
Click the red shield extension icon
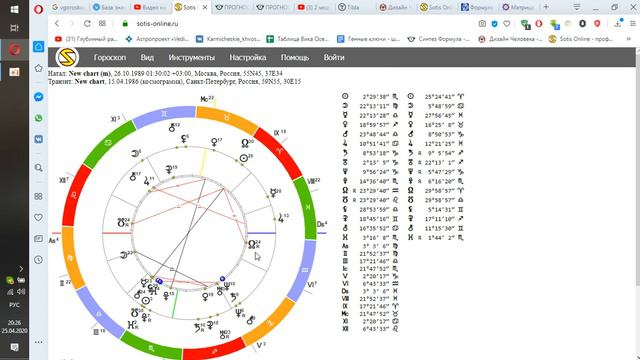click(x=597, y=24)
